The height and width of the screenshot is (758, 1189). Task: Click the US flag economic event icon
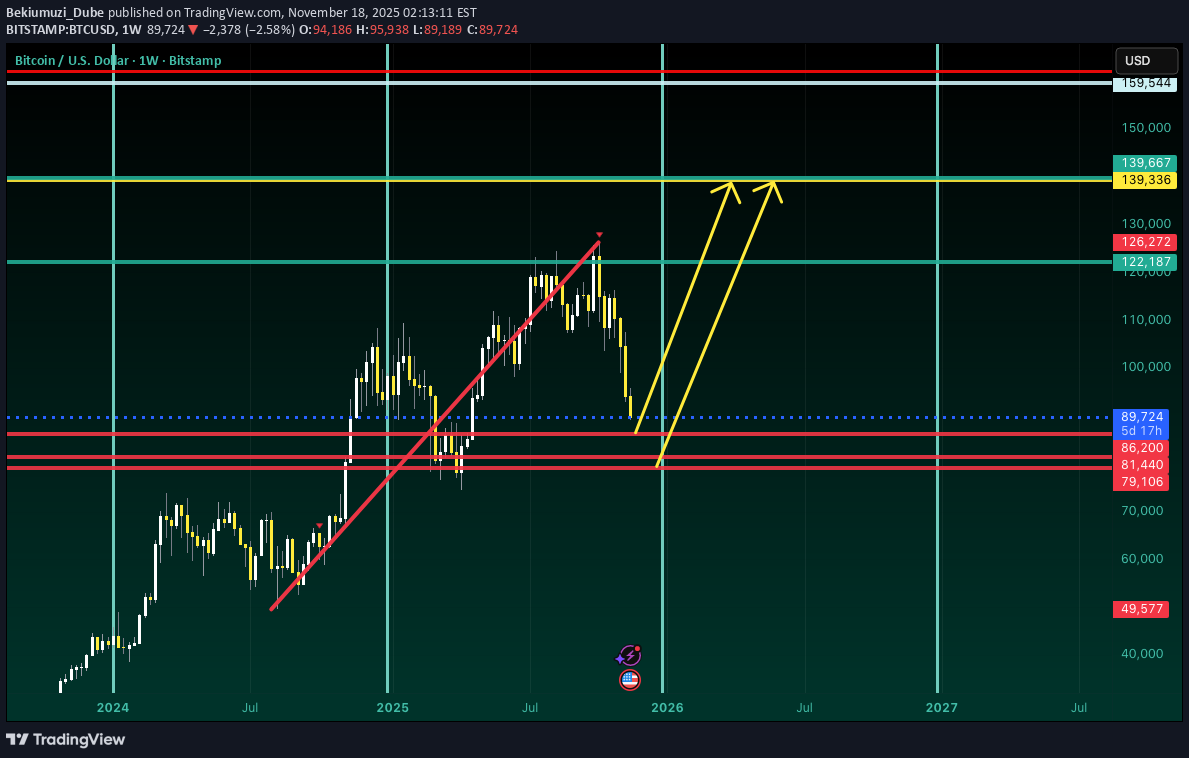click(x=629, y=680)
